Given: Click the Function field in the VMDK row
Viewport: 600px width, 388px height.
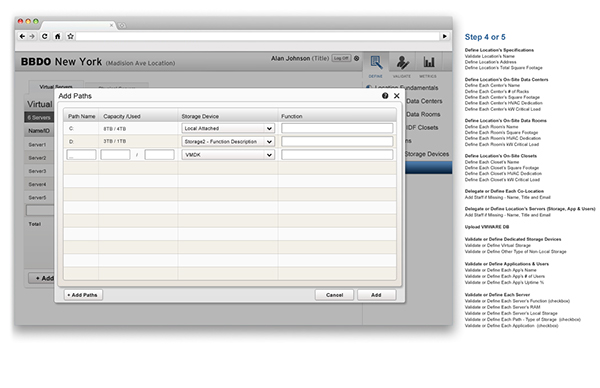Looking at the screenshot, I should 337,155.
